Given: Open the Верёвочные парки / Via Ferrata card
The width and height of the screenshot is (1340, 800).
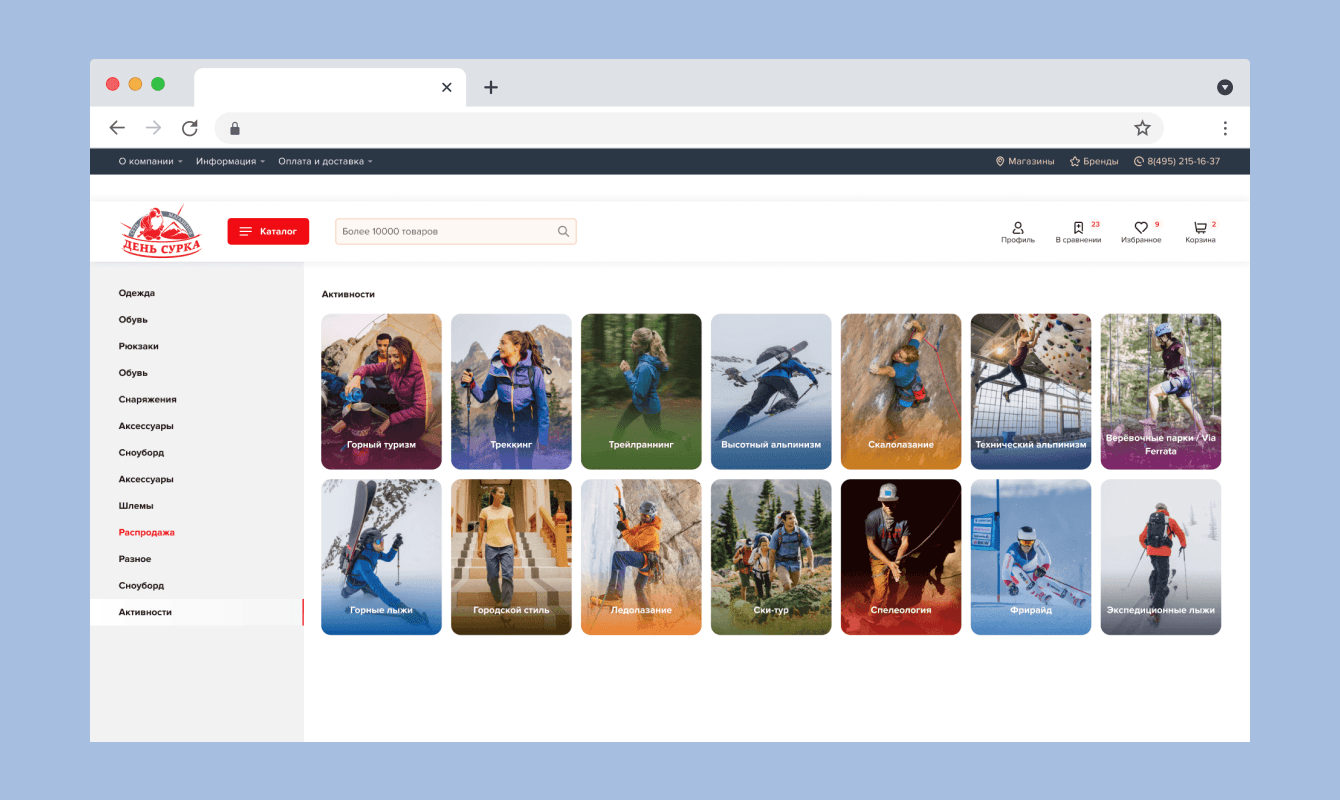Looking at the screenshot, I should (x=1161, y=391).
